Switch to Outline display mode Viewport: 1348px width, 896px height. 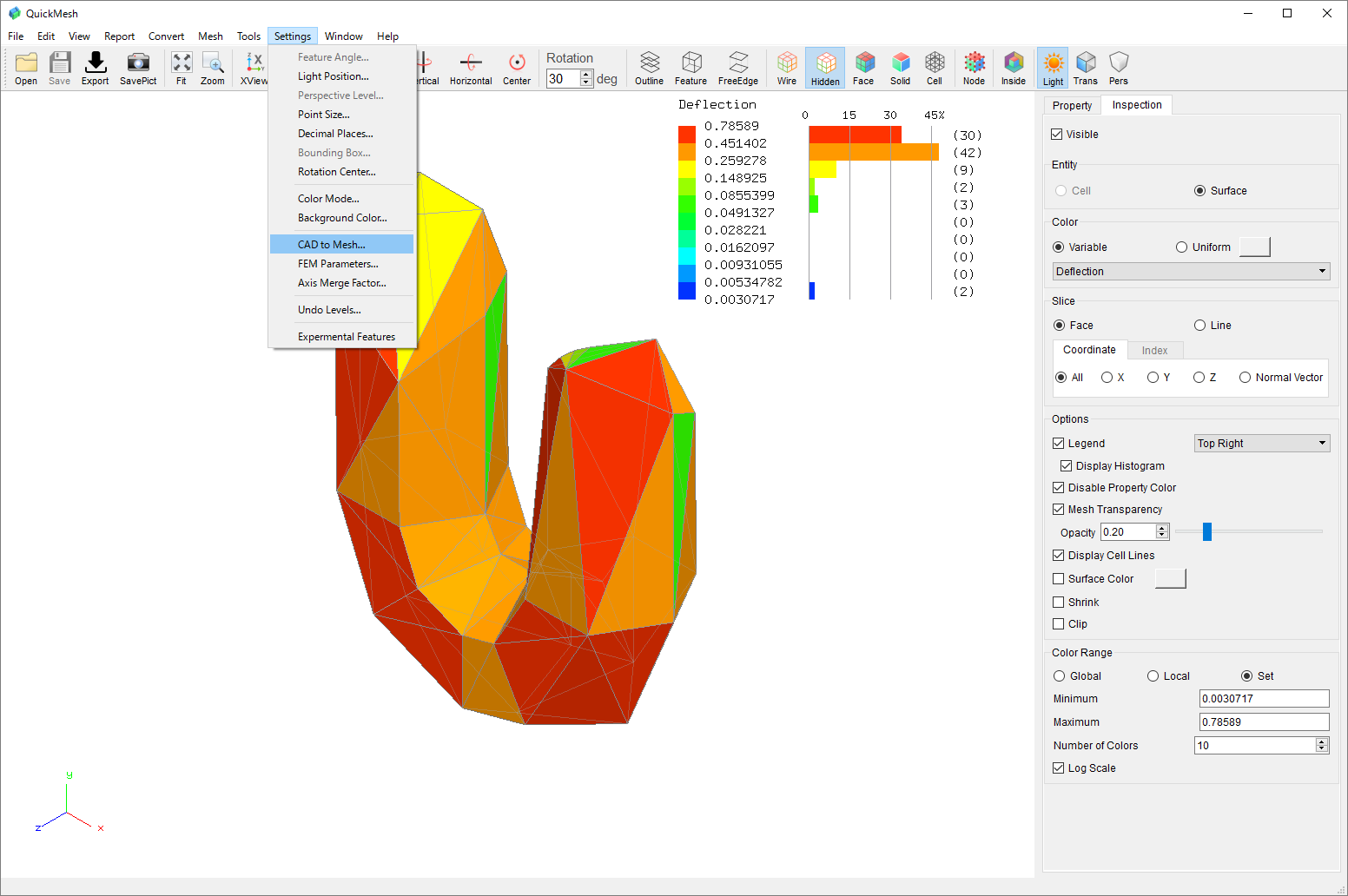[x=649, y=68]
